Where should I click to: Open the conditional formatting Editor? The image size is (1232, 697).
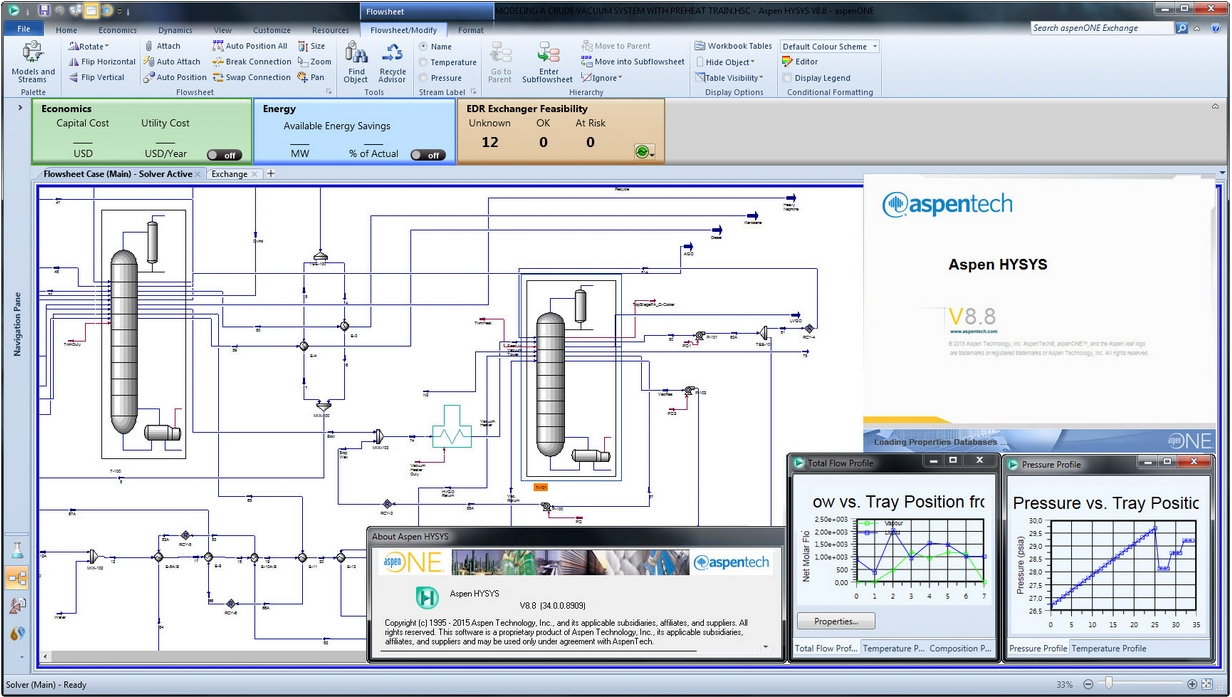point(800,62)
